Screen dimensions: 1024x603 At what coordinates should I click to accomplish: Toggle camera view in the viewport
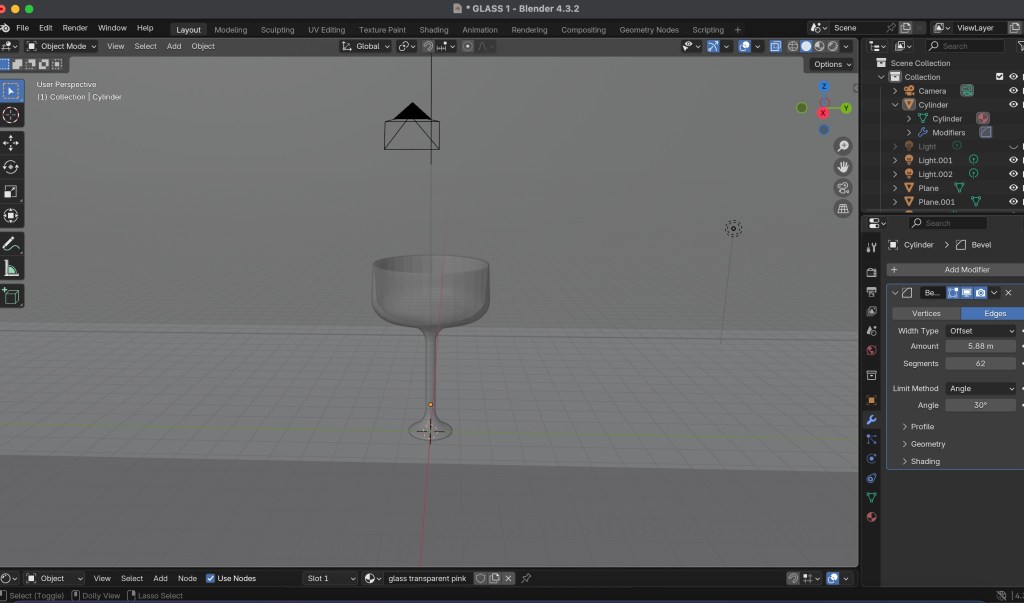click(x=843, y=188)
